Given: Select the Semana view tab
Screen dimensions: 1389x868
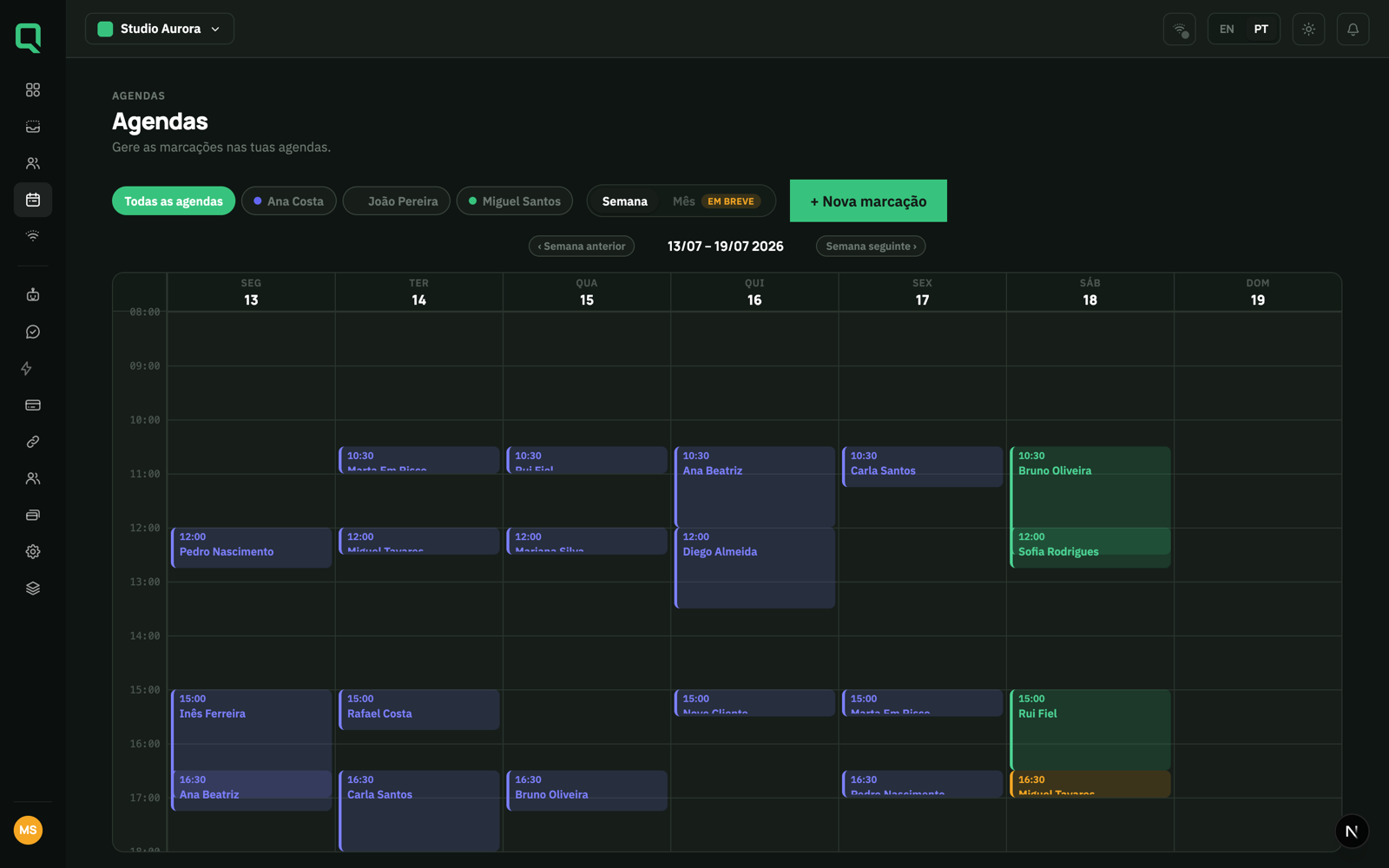Looking at the screenshot, I should click(625, 201).
